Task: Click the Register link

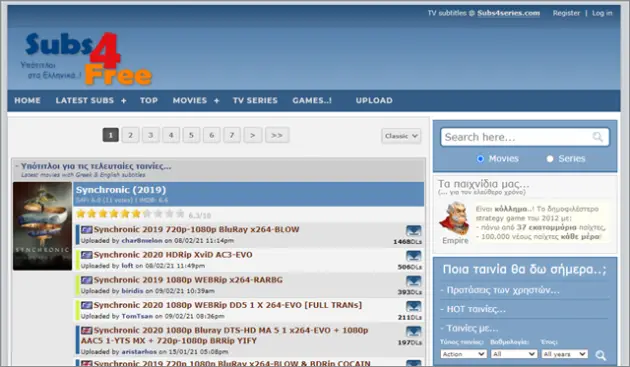Action: 566,13
